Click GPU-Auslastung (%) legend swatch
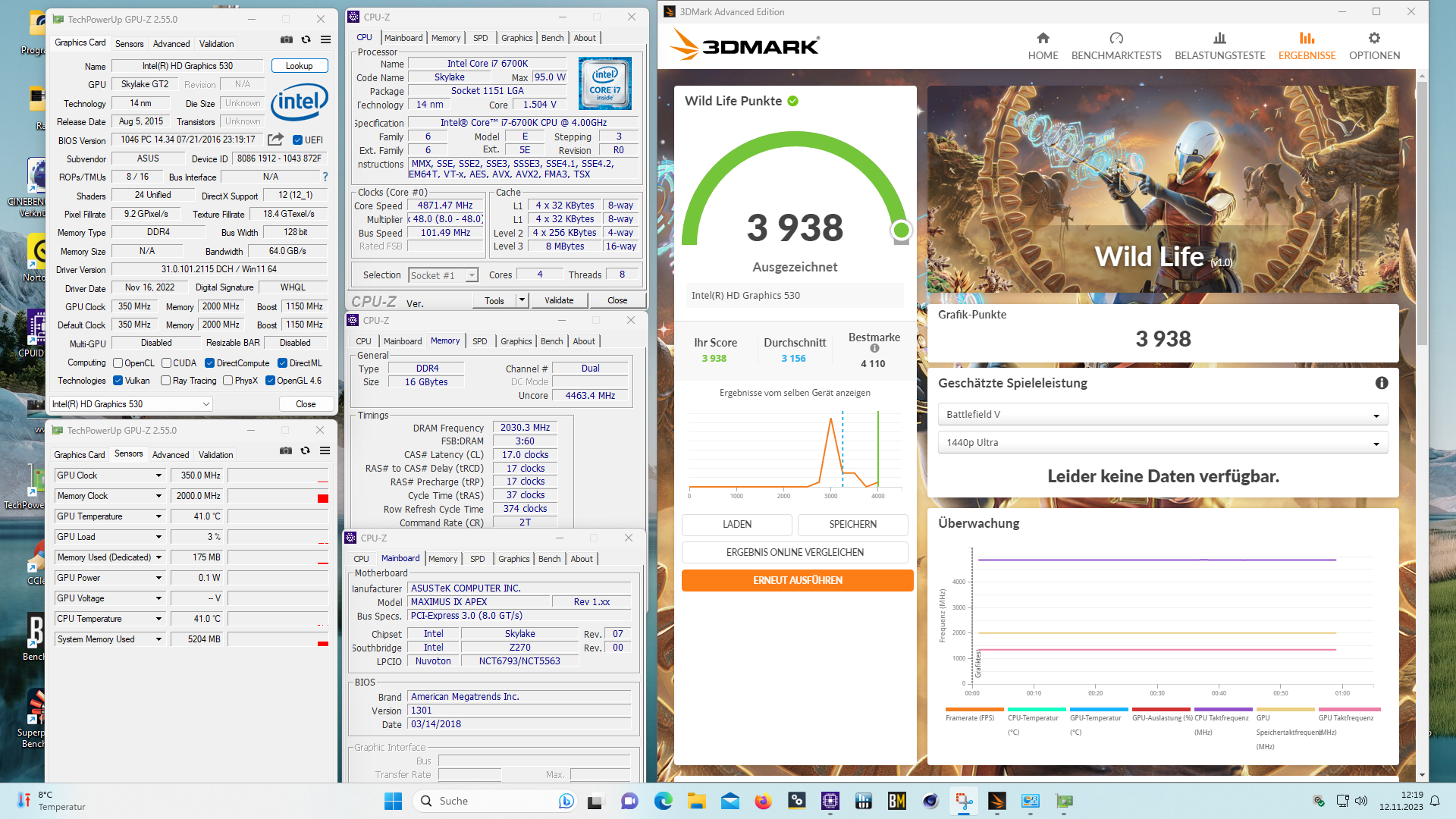This screenshot has height=819, width=1456. click(1160, 710)
